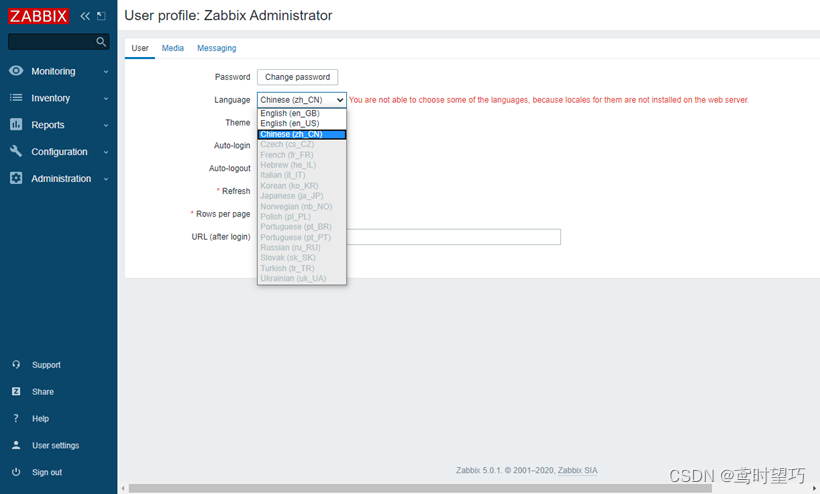The width and height of the screenshot is (820, 494).
Task: Click the Monitoring eye icon
Action: point(16,71)
